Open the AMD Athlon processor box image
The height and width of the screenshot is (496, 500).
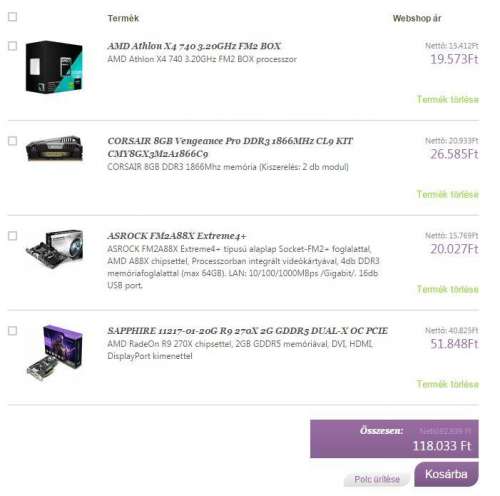tap(54, 67)
